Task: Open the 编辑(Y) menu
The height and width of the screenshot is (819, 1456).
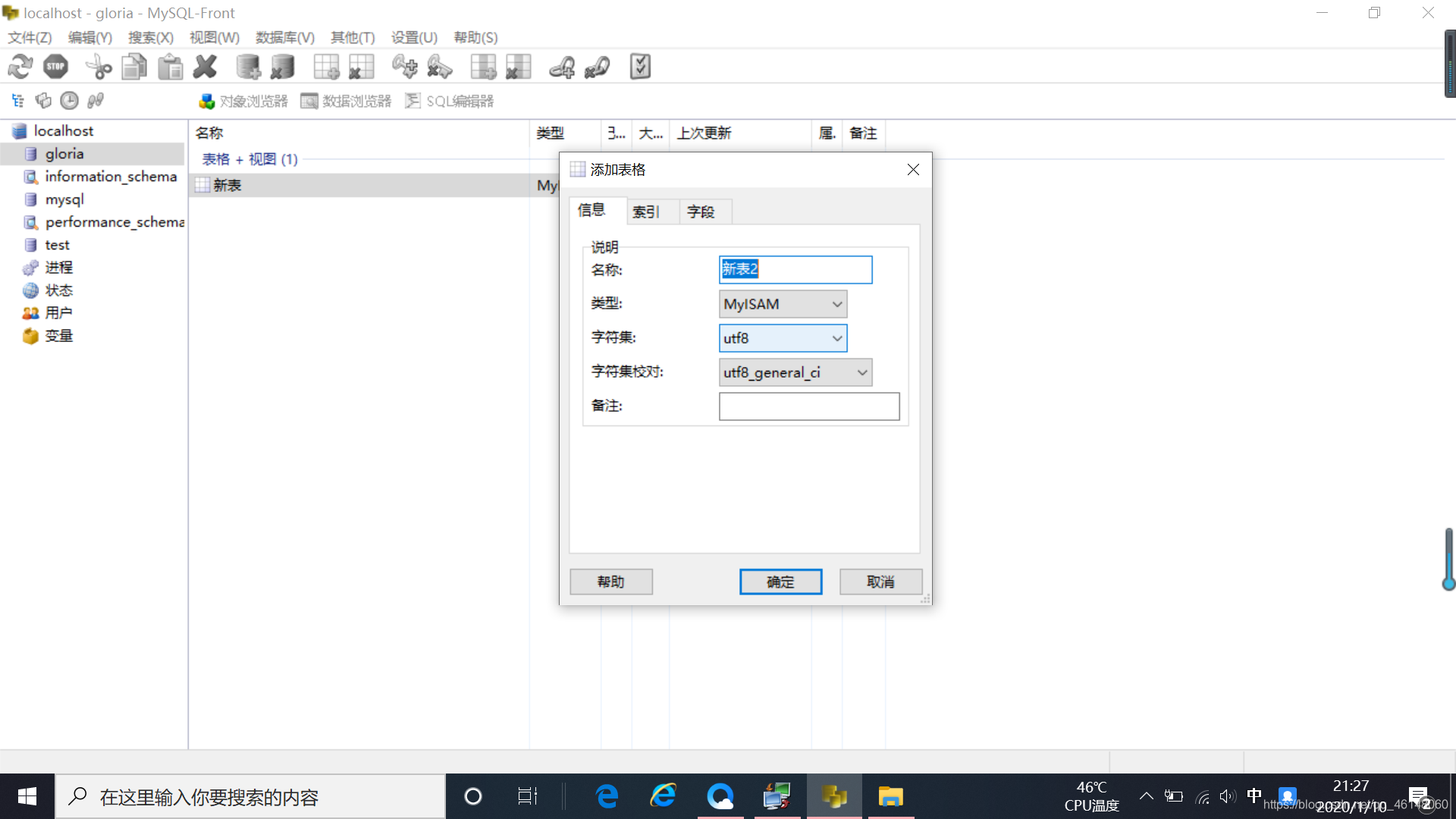Action: [90, 37]
